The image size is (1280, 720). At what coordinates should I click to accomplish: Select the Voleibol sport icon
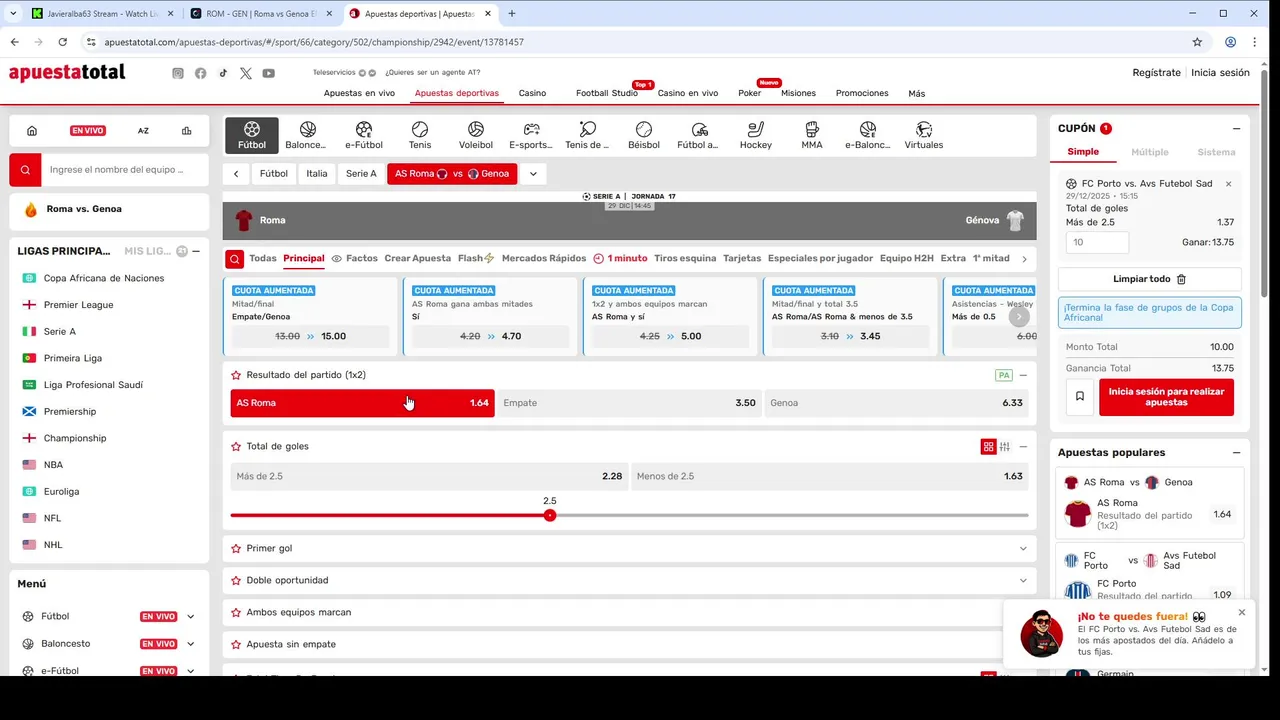tap(476, 136)
